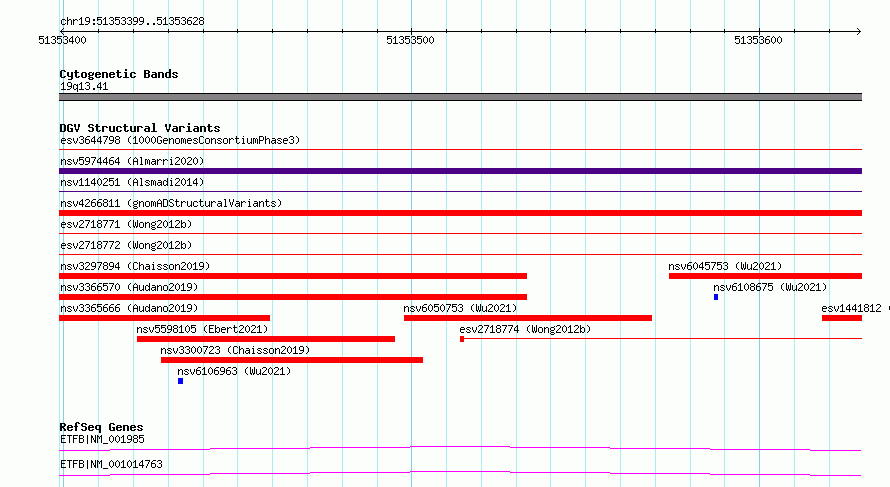The width and height of the screenshot is (890, 487).
Task: Open the ETFB|NM_001014763 transcript label
Action: (111, 464)
